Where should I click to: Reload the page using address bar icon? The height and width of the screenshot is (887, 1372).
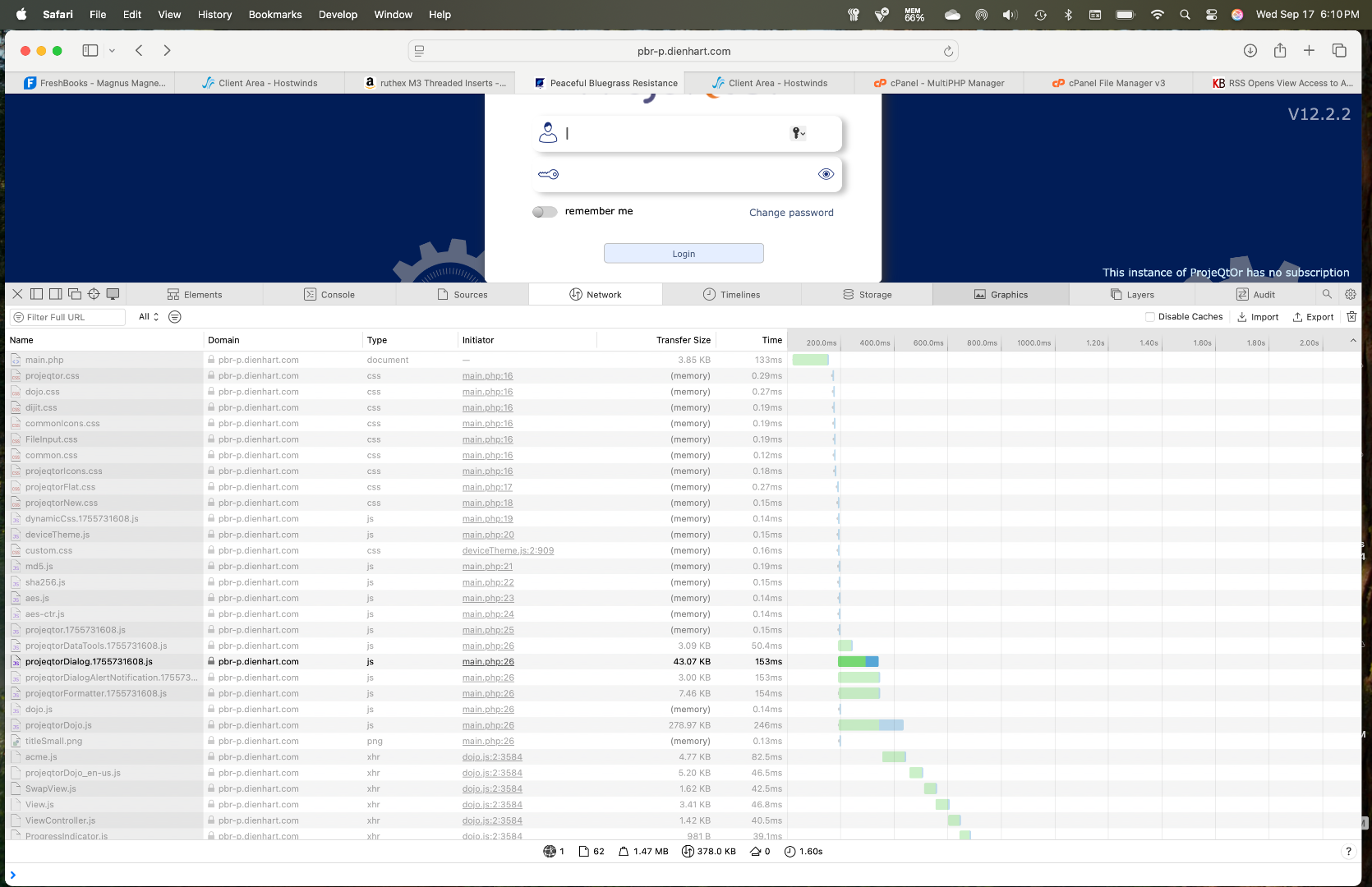[x=948, y=51]
